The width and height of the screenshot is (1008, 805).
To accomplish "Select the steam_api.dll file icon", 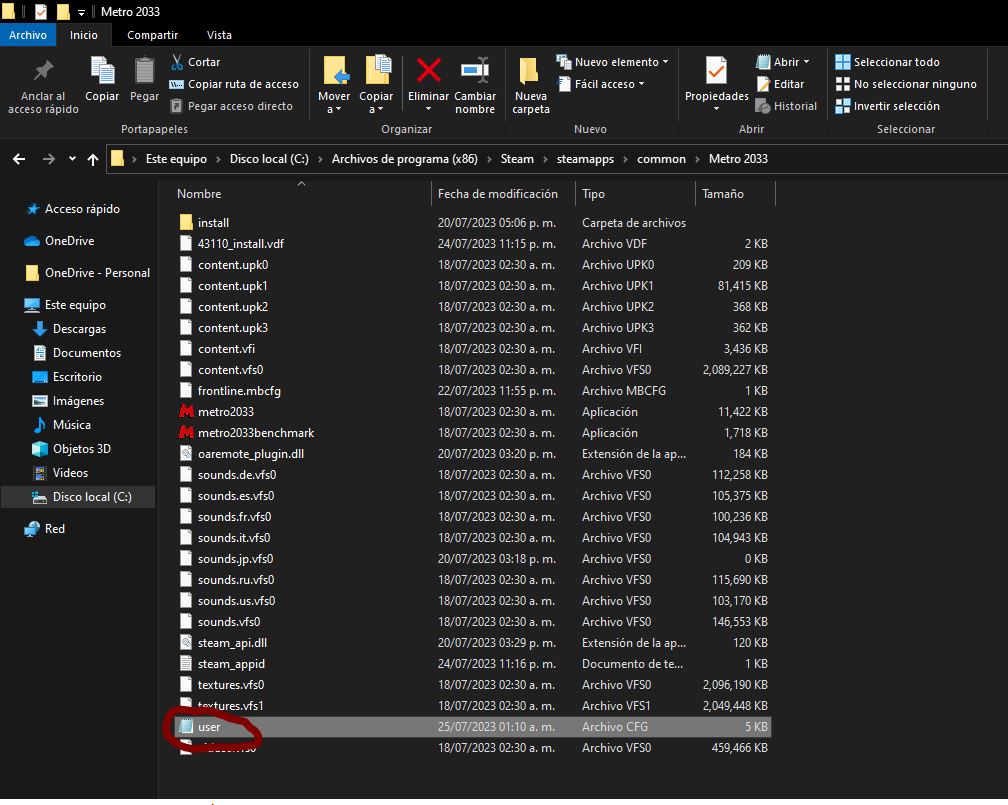I will 186,643.
